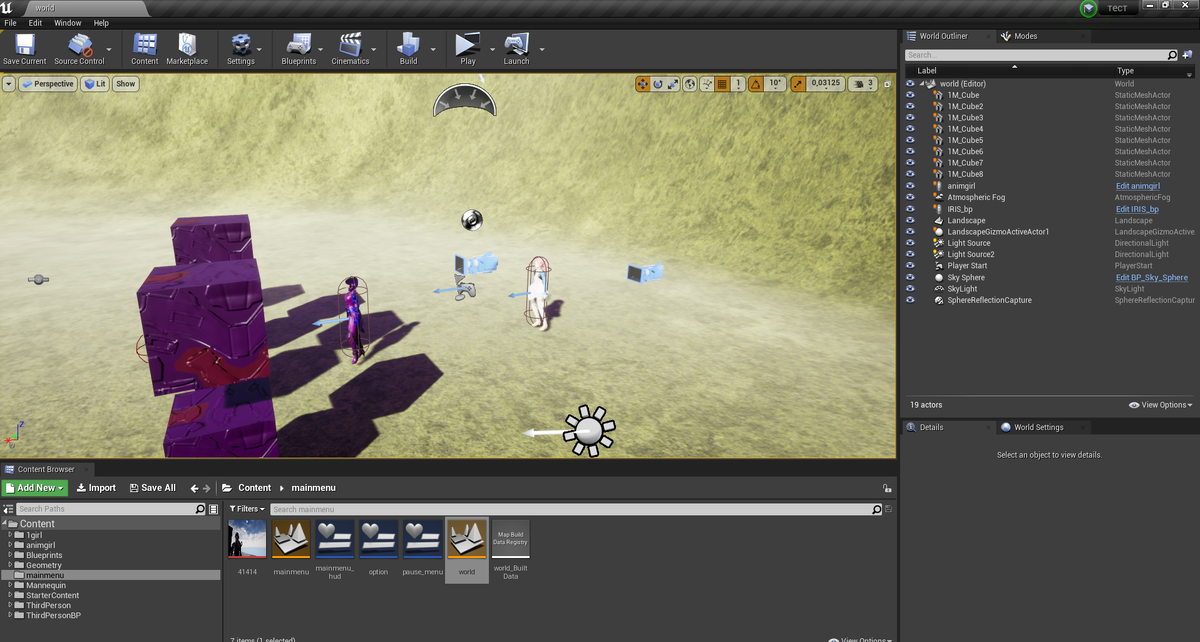Open the viewport Show menu
Screen dimensions: 1200x642
pyautogui.click(x=125, y=84)
